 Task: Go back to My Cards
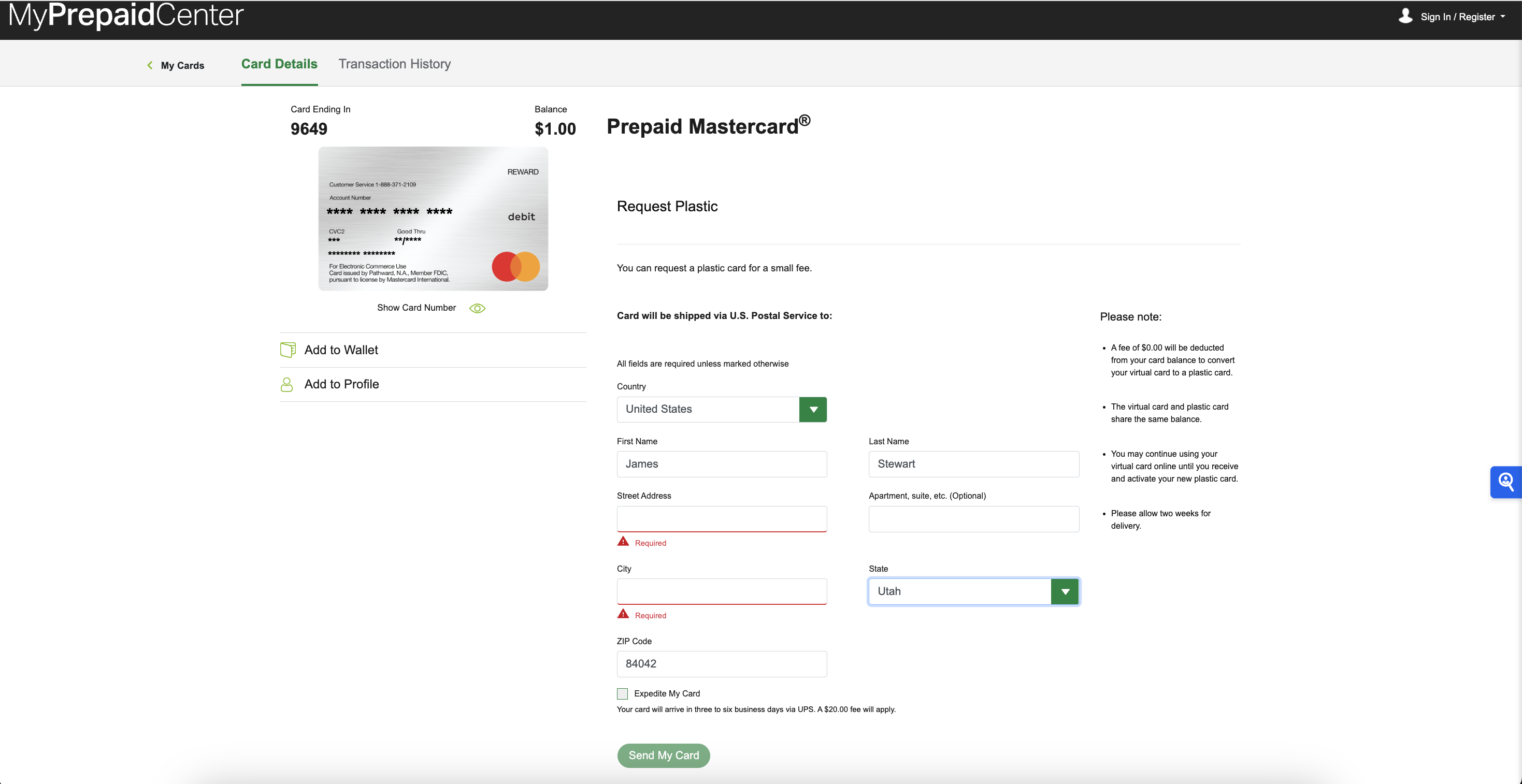pyautogui.click(x=181, y=65)
